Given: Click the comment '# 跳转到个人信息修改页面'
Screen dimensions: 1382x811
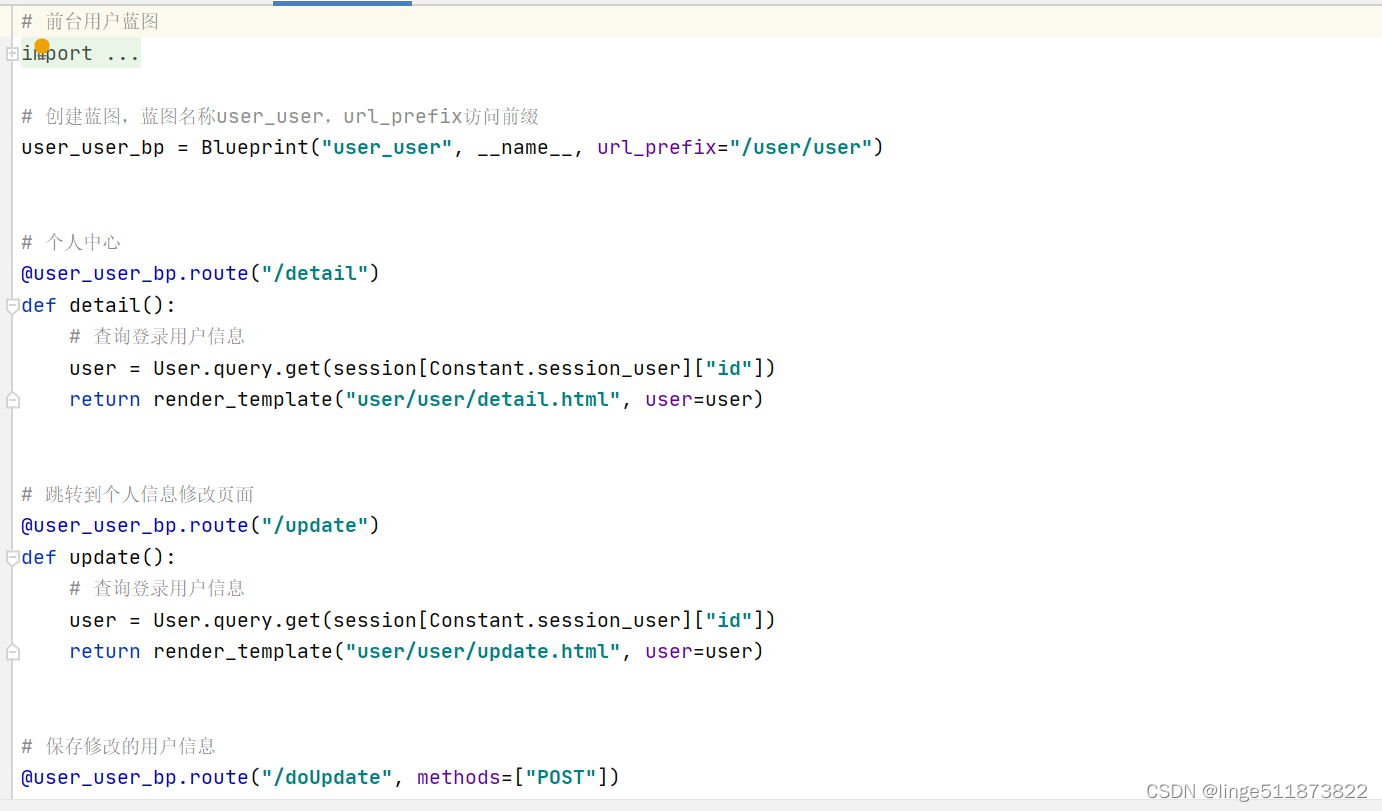Looking at the screenshot, I should pos(138,495).
